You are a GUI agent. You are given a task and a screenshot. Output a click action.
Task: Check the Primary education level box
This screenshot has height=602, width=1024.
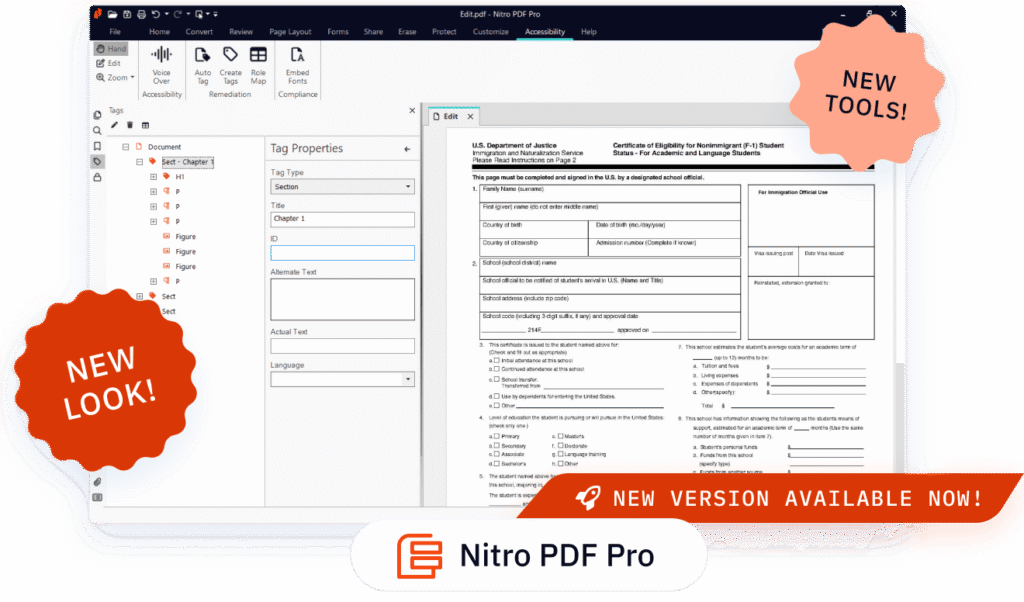(x=497, y=436)
